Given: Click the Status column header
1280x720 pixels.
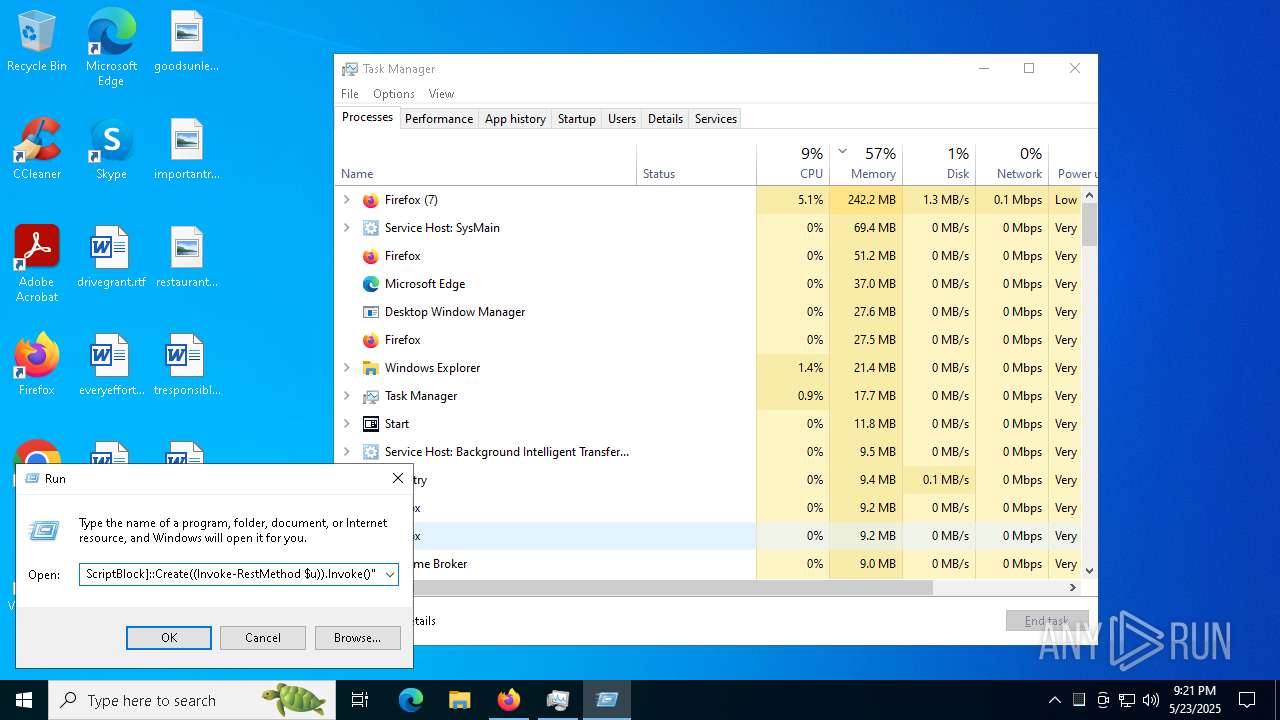Looking at the screenshot, I should click(696, 164).
